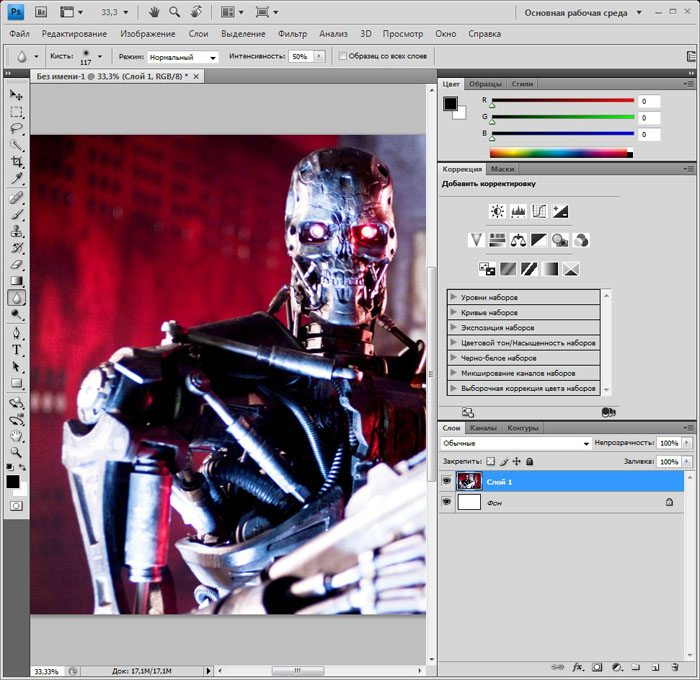
Task: Open the Фильтр menu
Action: point(292,34)
